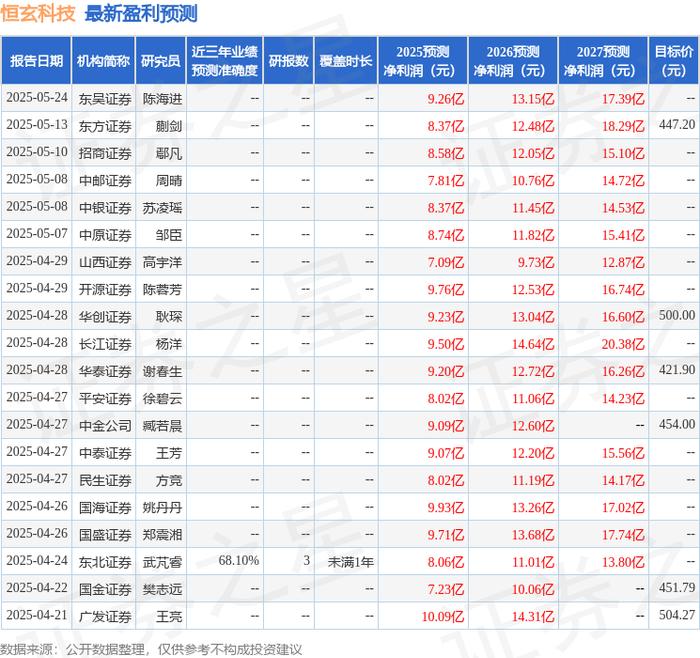700x658 pixels.
Task: Select institution 中原证券
Action: [105, 235]
